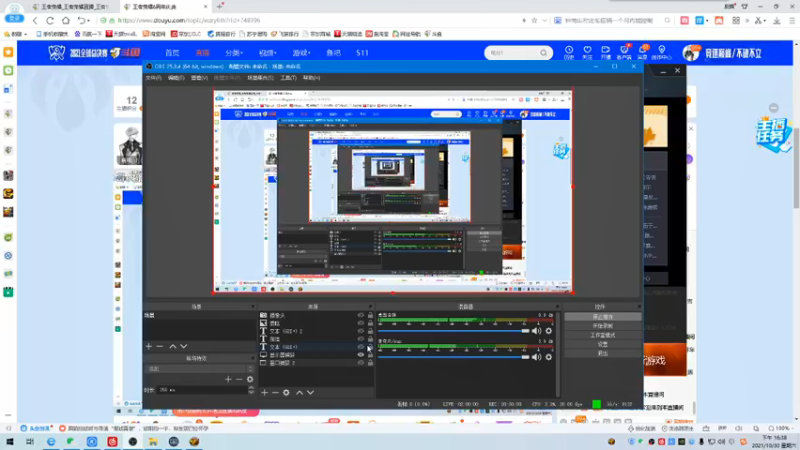The image size is (800, 450).
Task: Open the 收藏 bookmarks dropdown in the bookmarks bar
Action: (15, 34)
